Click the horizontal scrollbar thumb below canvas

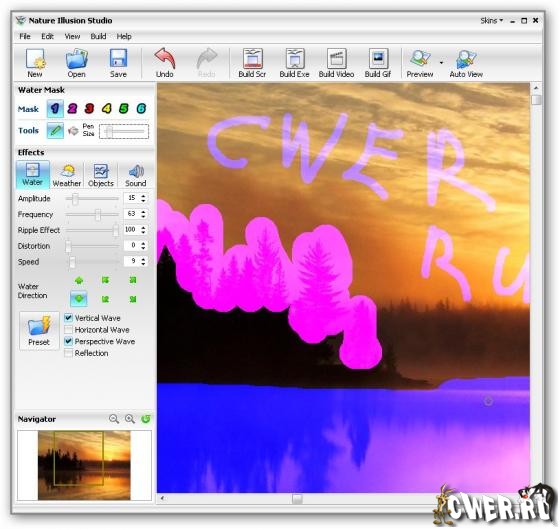coord(297,499)
